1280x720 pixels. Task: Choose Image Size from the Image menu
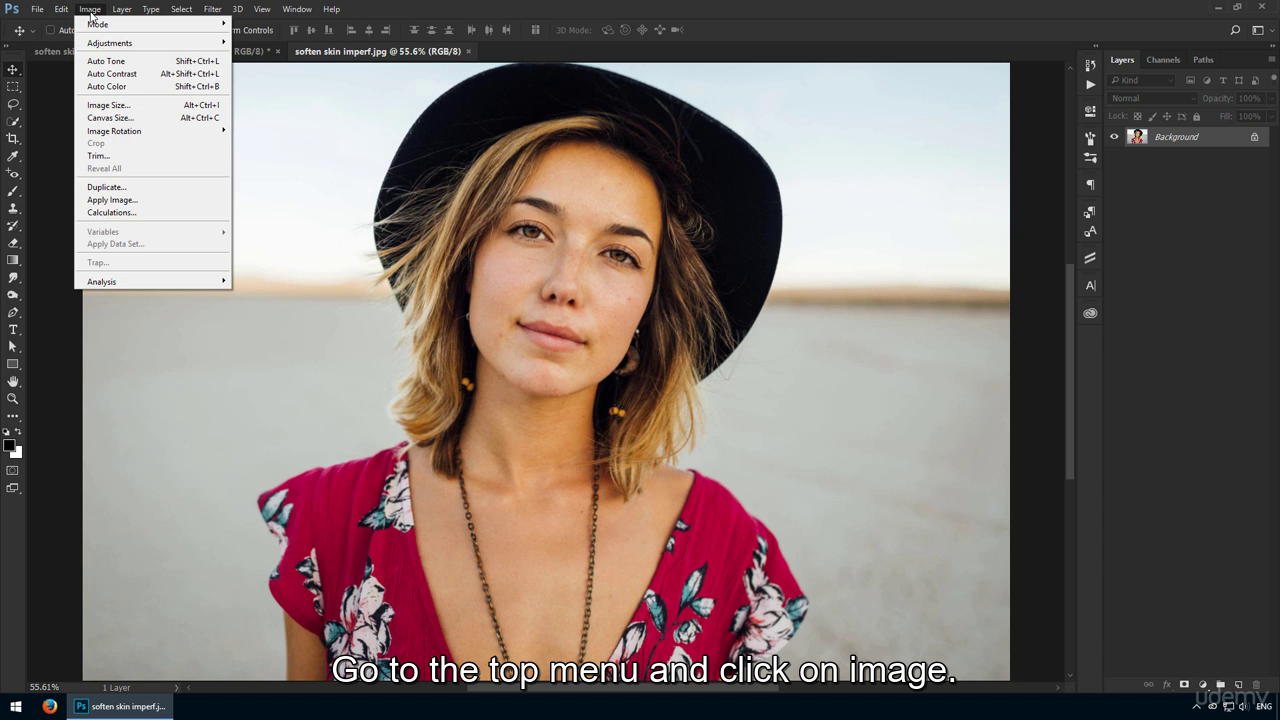click(109, 105)
